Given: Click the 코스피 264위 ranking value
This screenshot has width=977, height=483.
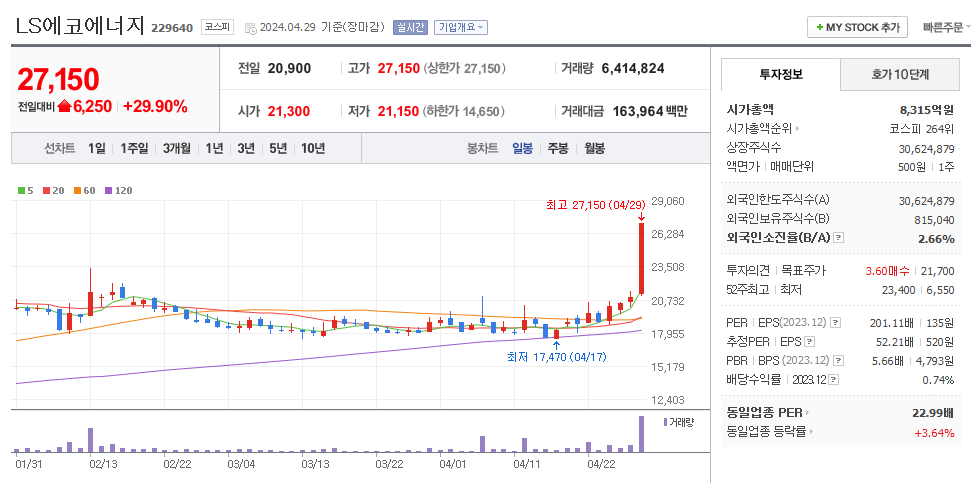Looking at the screenshot, I should 922,129.
